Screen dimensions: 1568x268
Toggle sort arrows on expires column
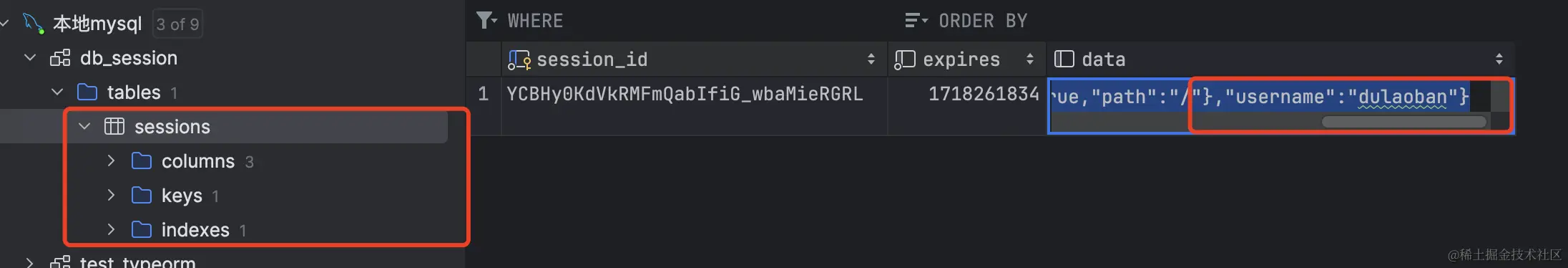point(1029,59)
